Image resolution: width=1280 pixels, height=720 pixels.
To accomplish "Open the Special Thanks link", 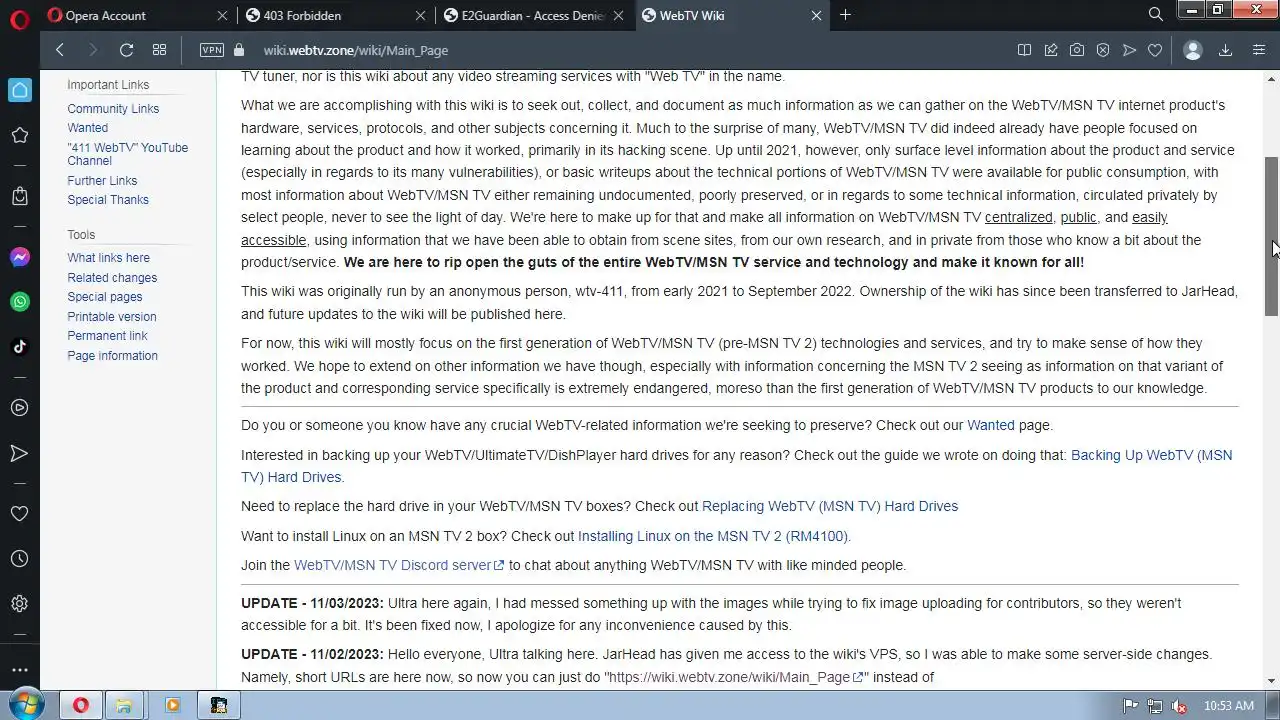I will (x=108, y=200).
